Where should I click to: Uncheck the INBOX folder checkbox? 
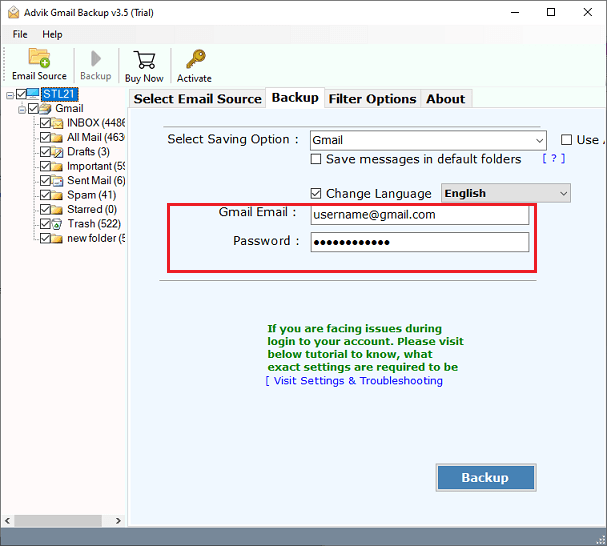[x=45, y=123]
